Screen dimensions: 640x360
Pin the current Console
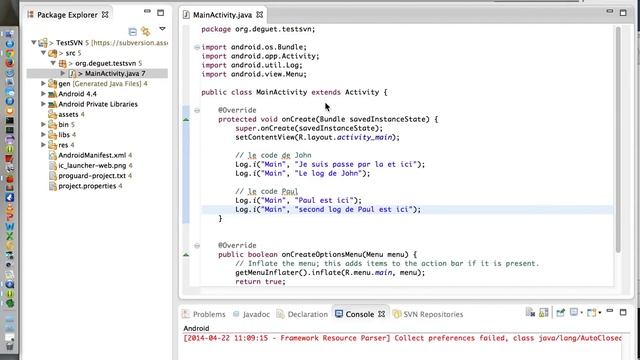[x=560, y=313]
